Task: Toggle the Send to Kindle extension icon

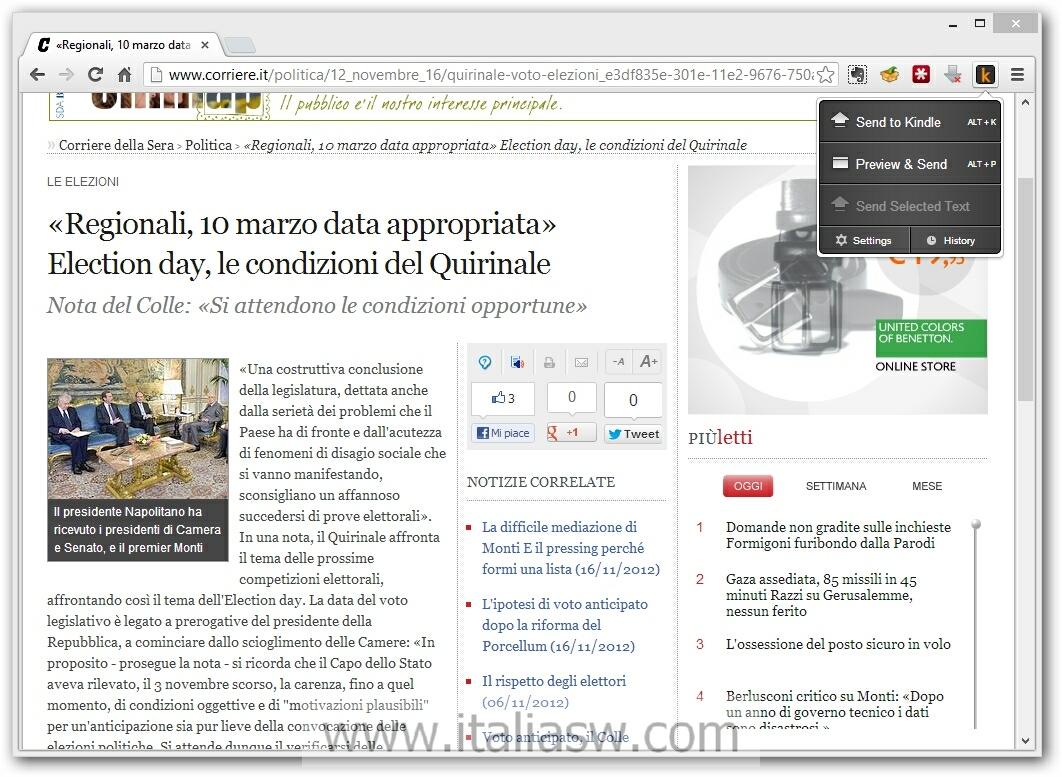Action: pyautogui.click(x=985, y=75)
